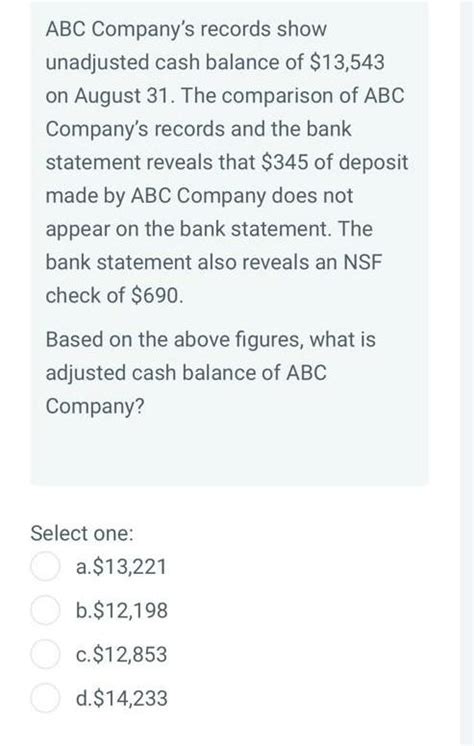Image resolution: width=474 pixels, height=746 pixels.
Task: Tap the c.$12,853 answer text
Action: [121, 654]
